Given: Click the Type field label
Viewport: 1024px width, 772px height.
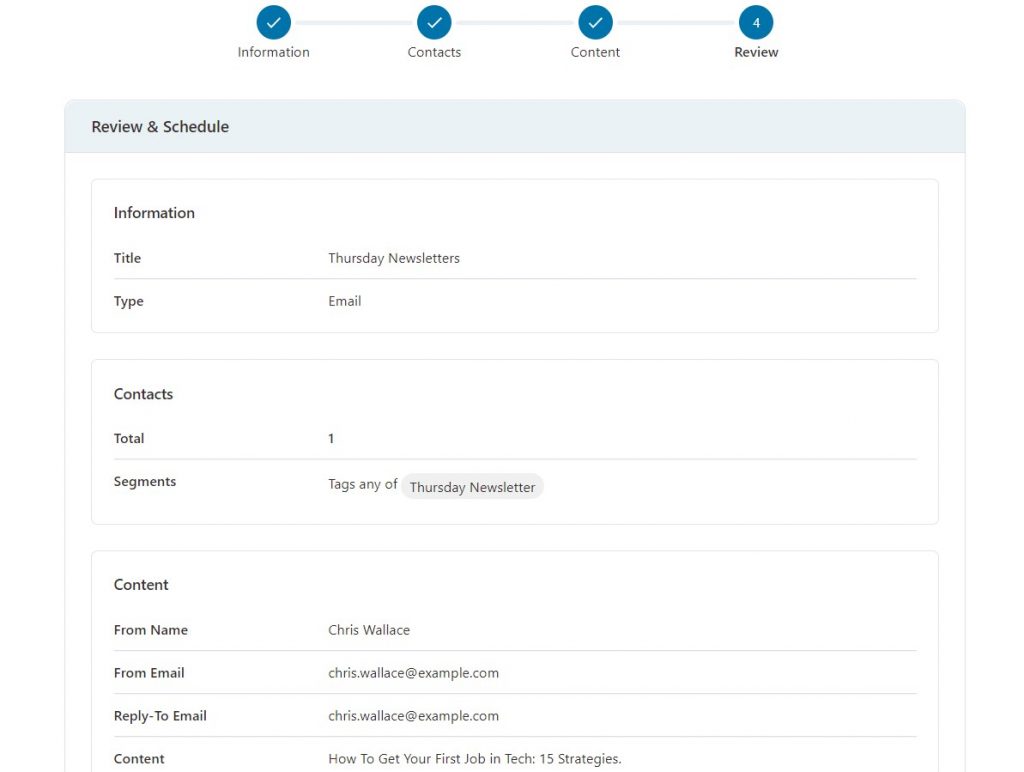Looking at the screenshot, I should click(129, 301).
